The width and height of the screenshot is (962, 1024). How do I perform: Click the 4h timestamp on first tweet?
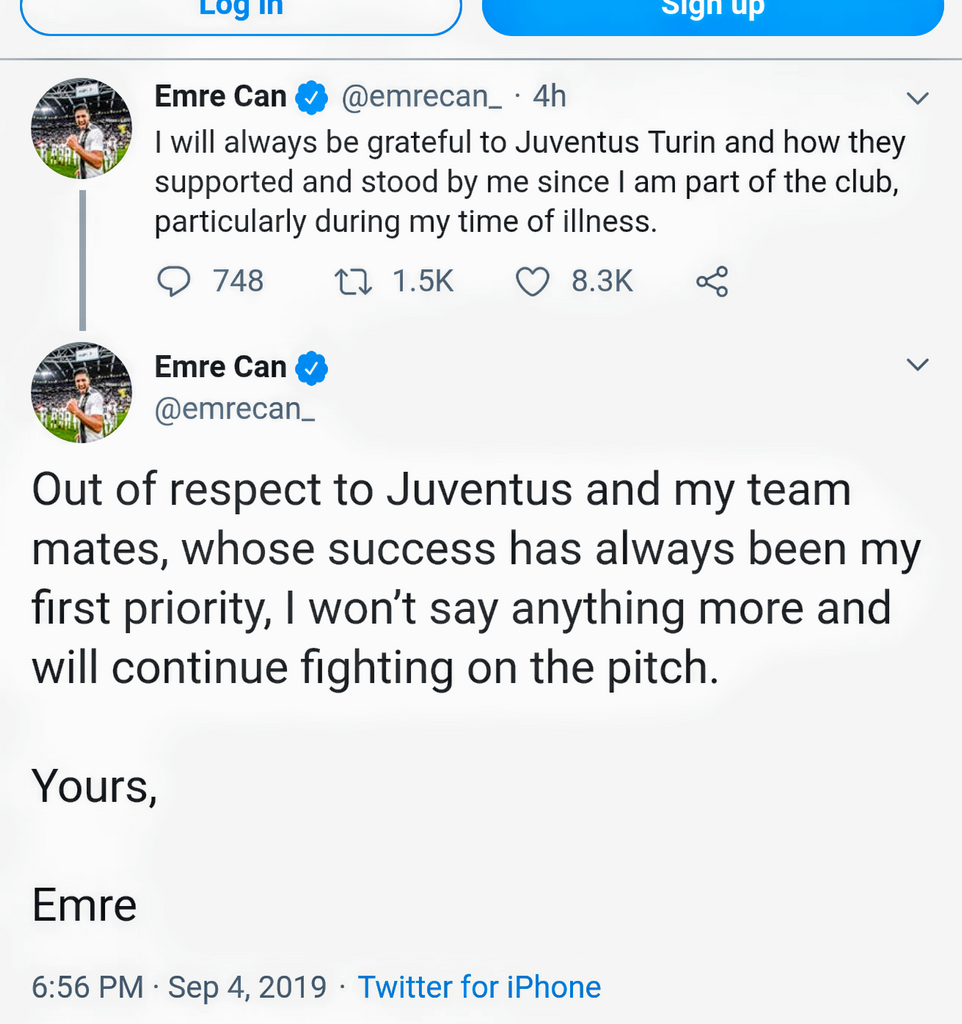point(550,97)
